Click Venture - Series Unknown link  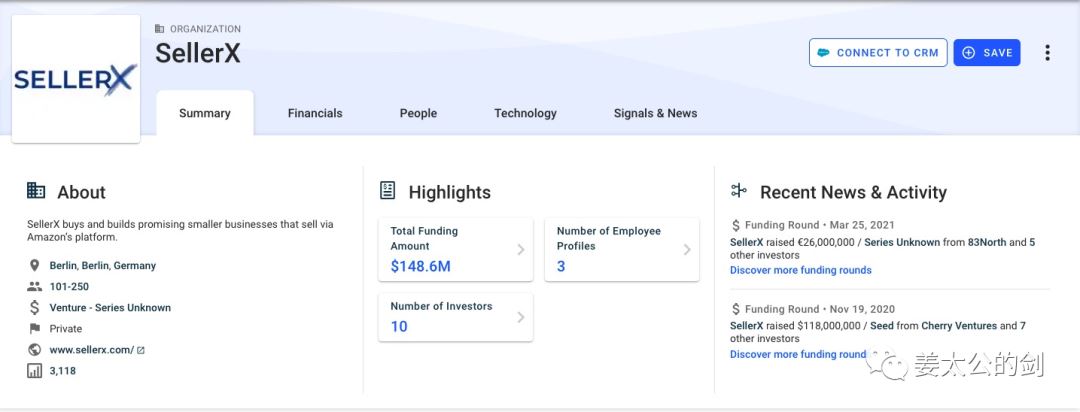tap(110, 308)
